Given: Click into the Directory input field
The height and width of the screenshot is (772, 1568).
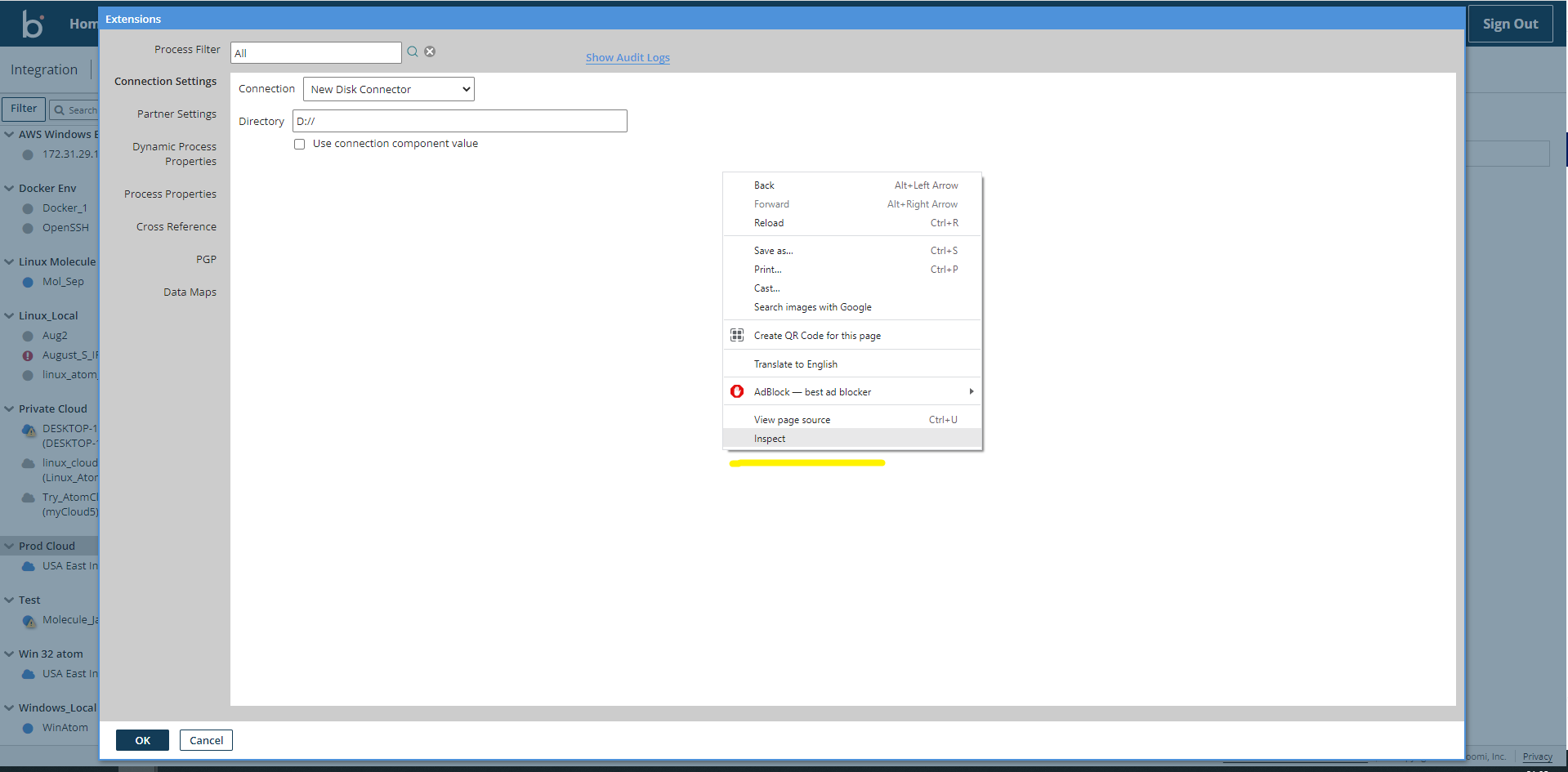Looking at the screenshot, I should pyautogui.click(x=459, y=120).
